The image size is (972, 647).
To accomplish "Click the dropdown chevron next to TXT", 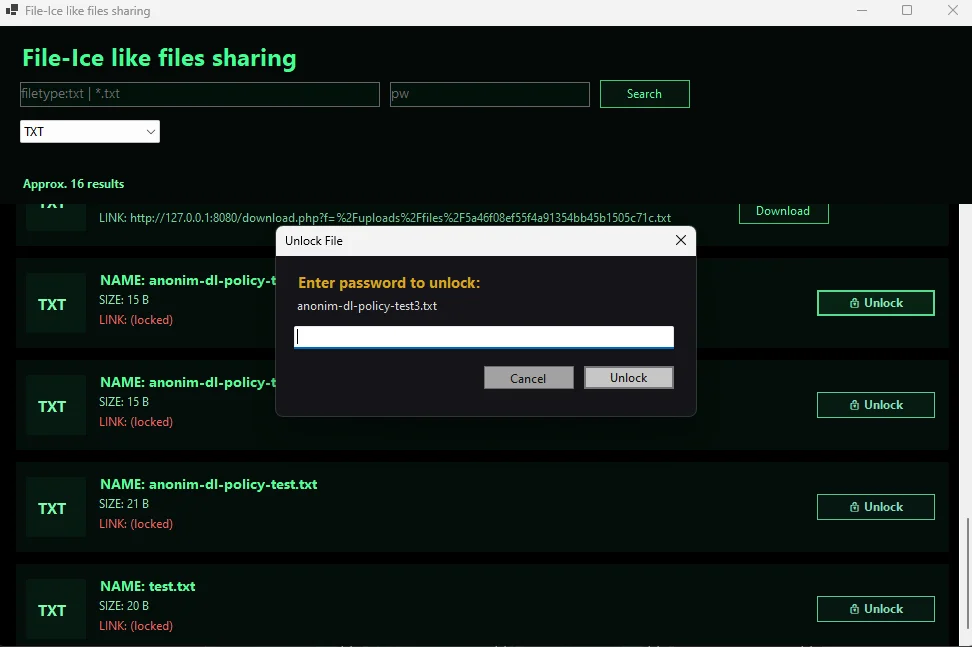I will tap(148, 131).
